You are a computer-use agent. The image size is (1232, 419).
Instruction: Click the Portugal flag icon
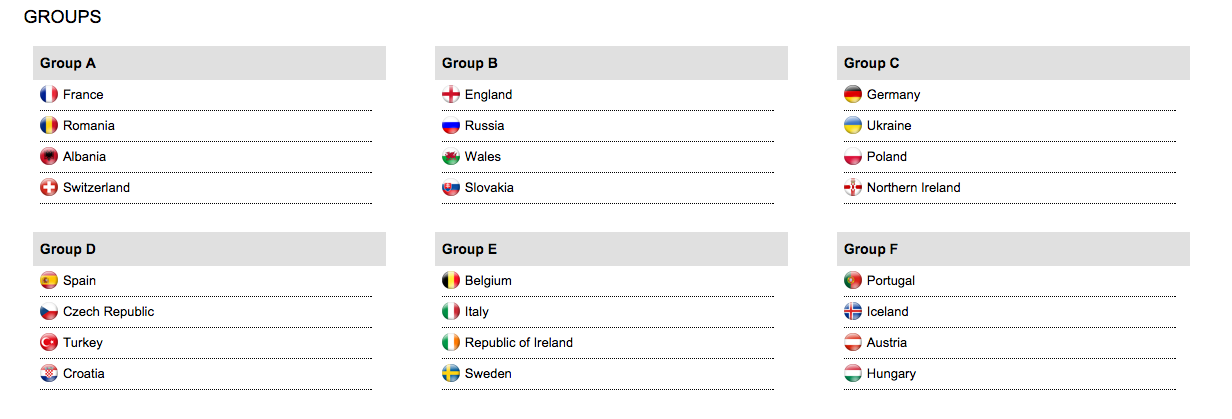coord(853,280)
